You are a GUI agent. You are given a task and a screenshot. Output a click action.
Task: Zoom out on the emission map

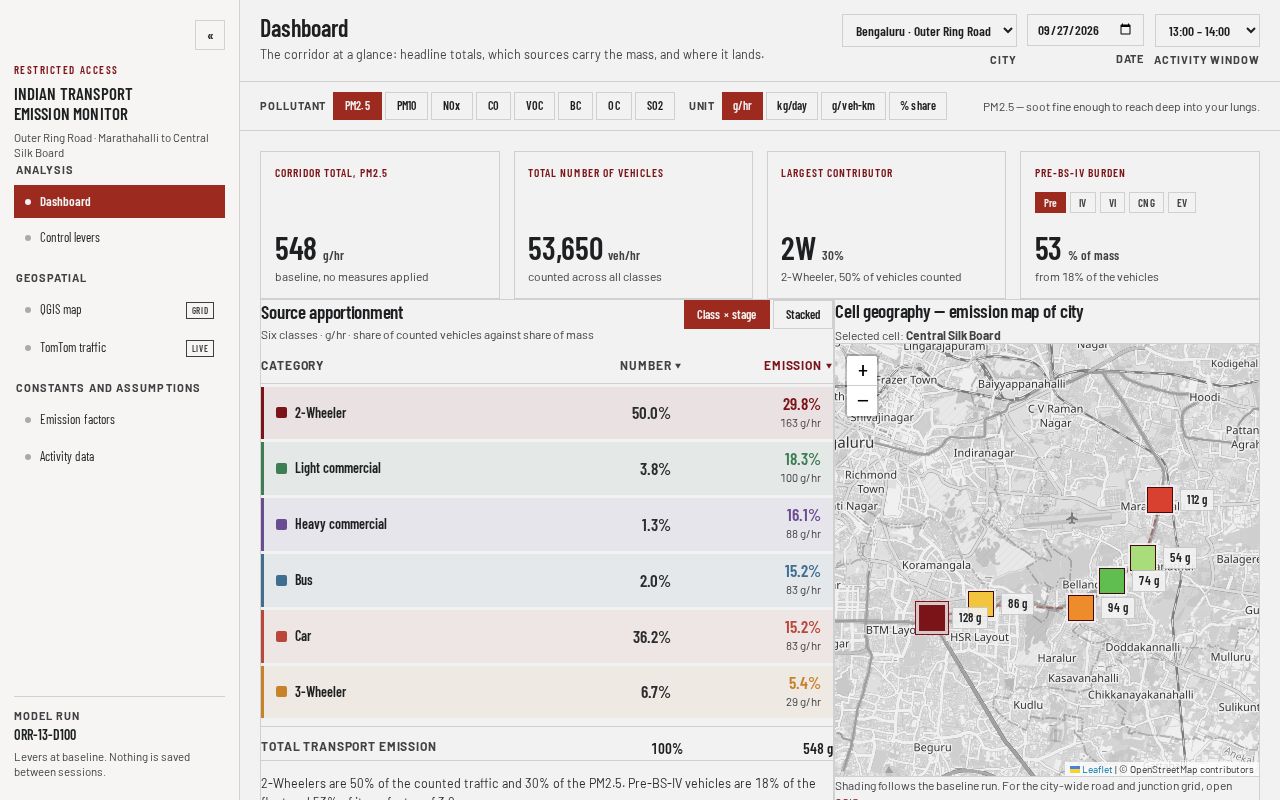click(x=862, y=401)
